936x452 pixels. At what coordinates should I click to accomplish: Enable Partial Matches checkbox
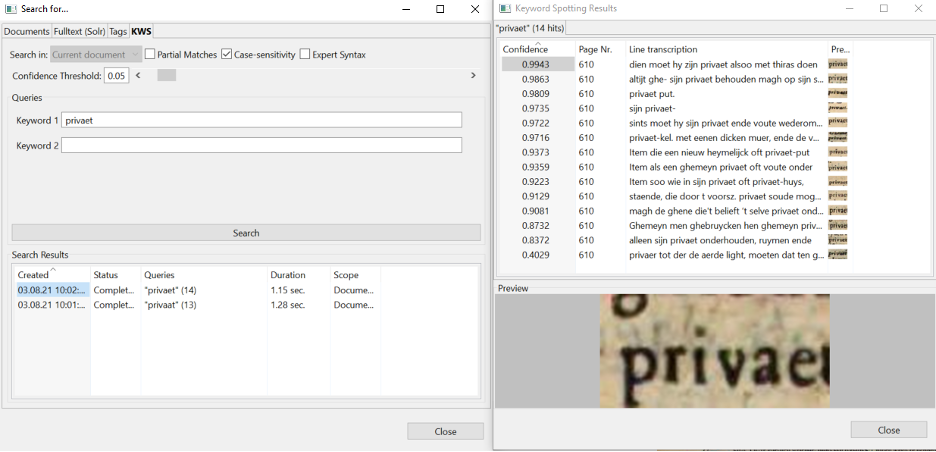pos(150,54)
